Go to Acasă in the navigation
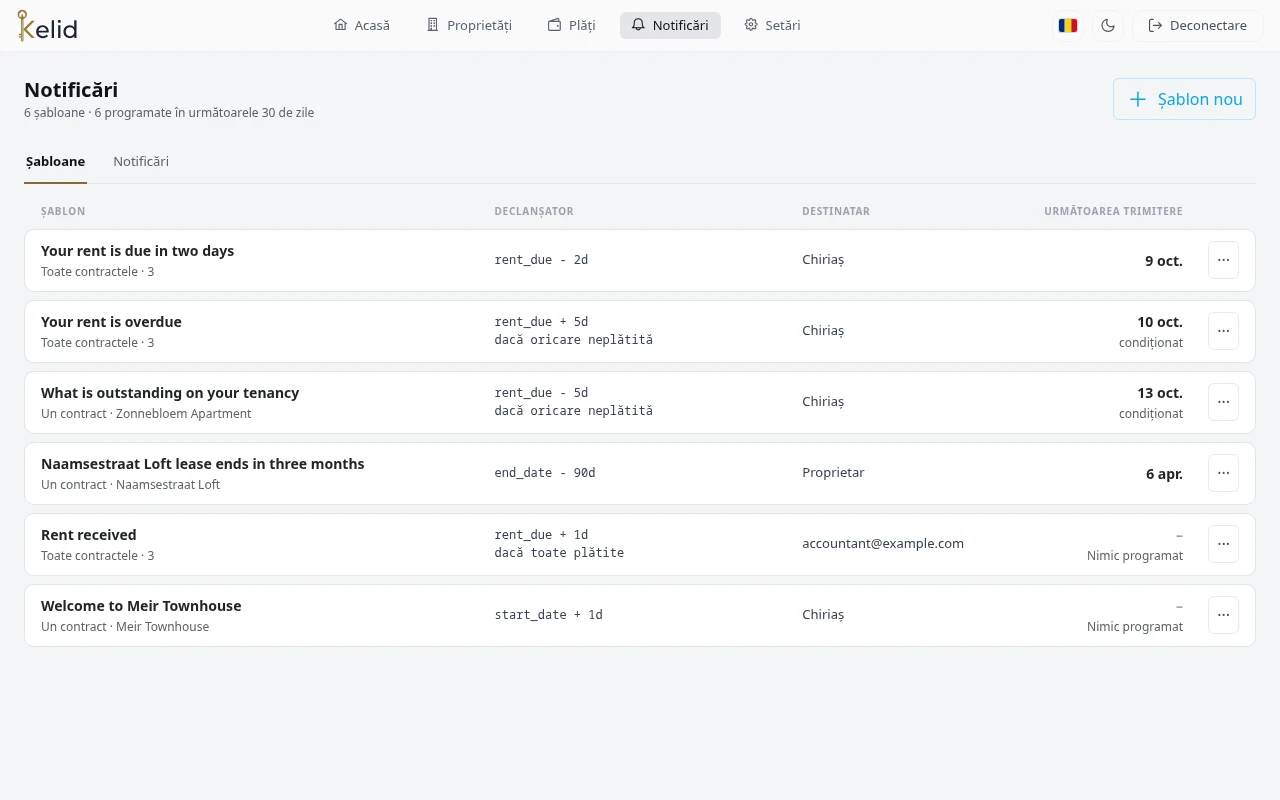 pyautogui.click(x=362, y=25)
